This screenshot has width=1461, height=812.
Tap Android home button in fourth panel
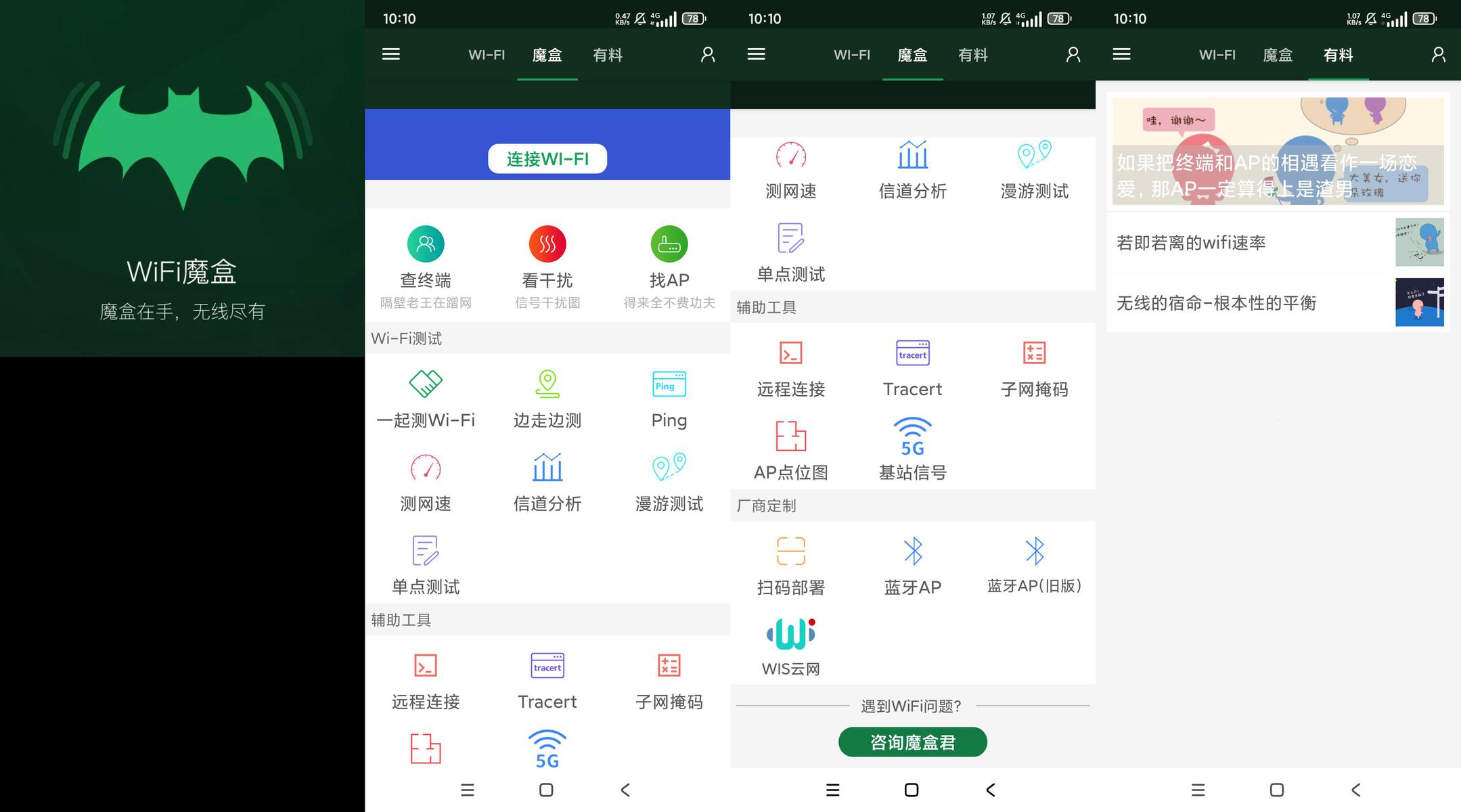coord(1277,790)
